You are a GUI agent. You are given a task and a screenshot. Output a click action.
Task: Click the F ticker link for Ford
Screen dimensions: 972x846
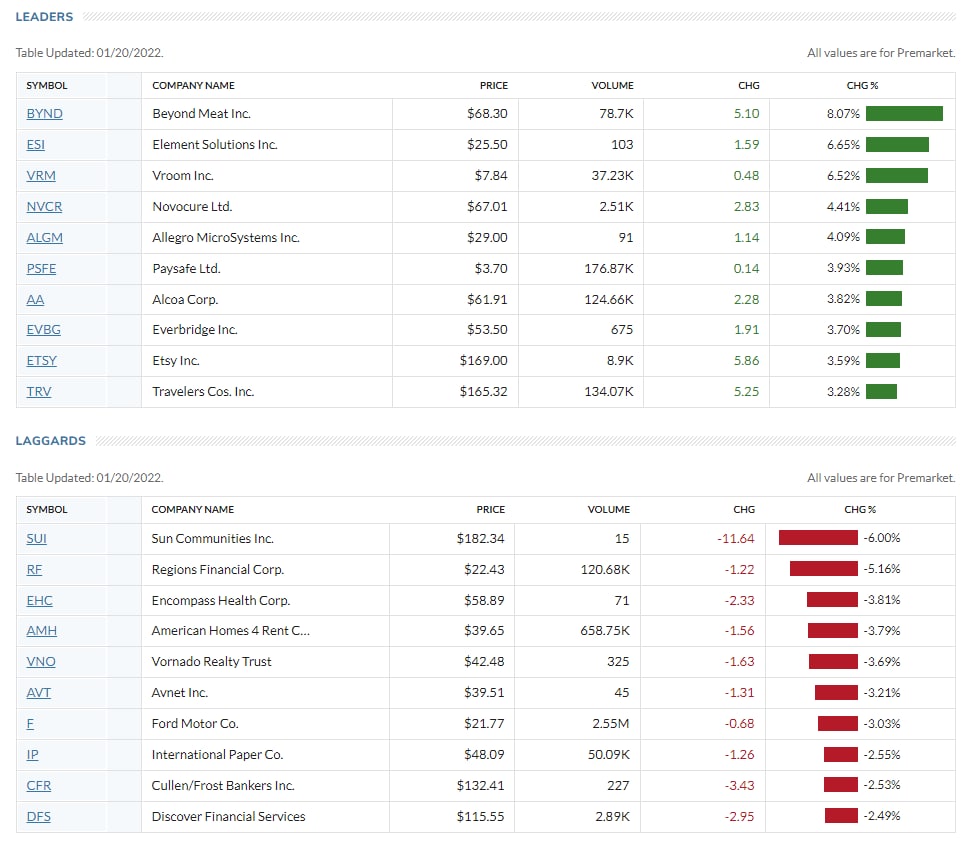tap(30, 724)
